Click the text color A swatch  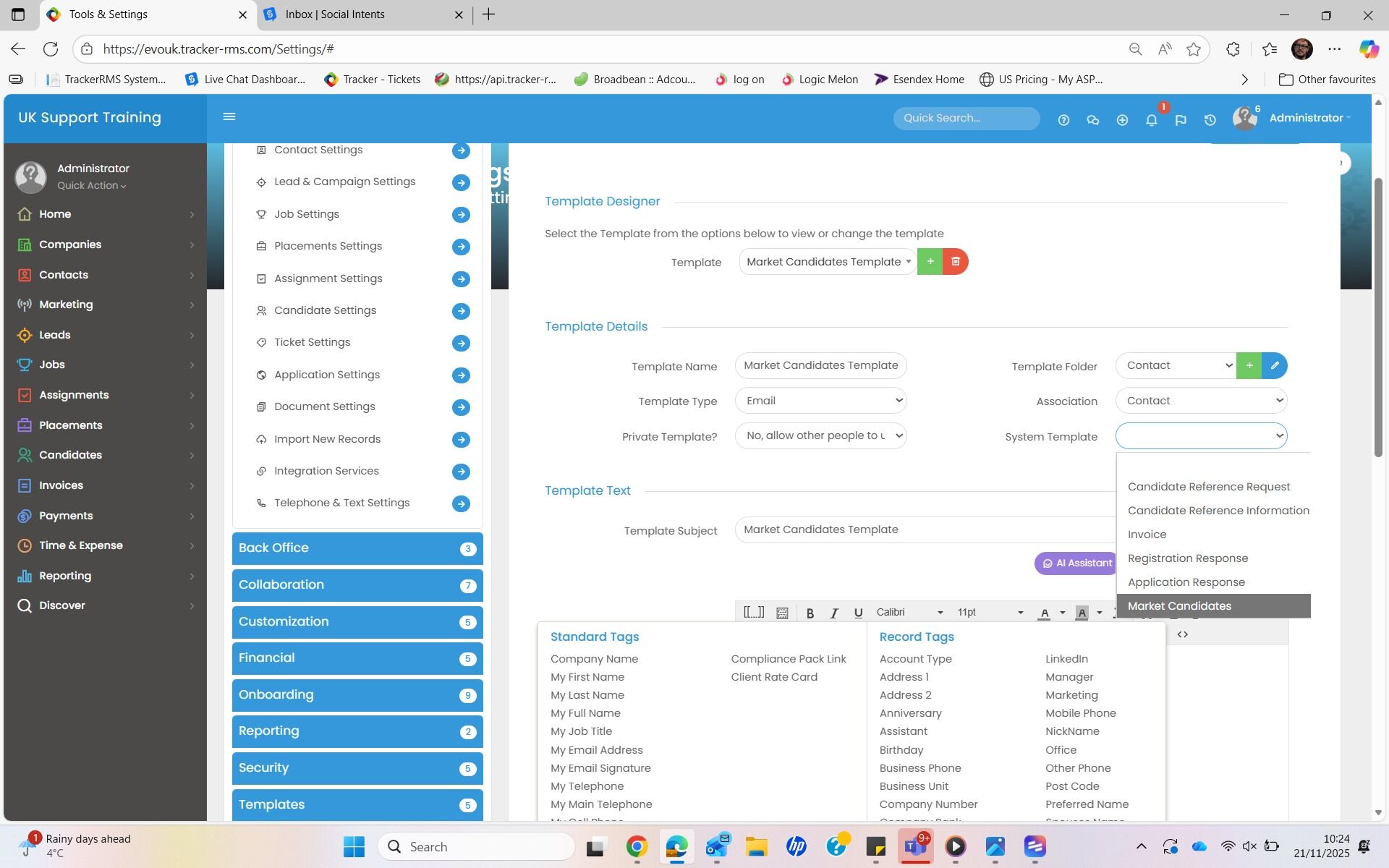[x=1044, y=613]
